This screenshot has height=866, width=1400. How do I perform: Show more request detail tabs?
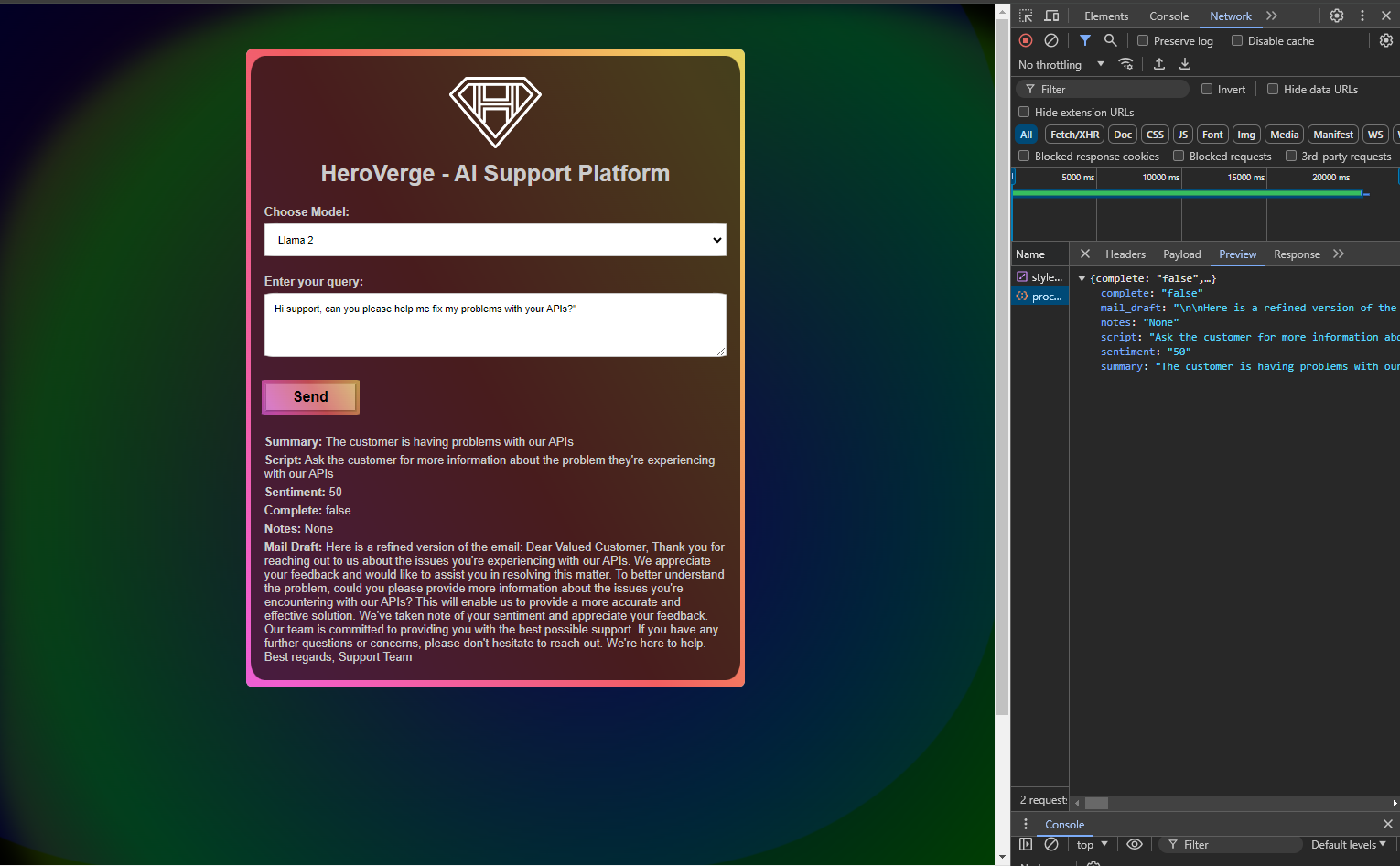[x=1339, y=254]
